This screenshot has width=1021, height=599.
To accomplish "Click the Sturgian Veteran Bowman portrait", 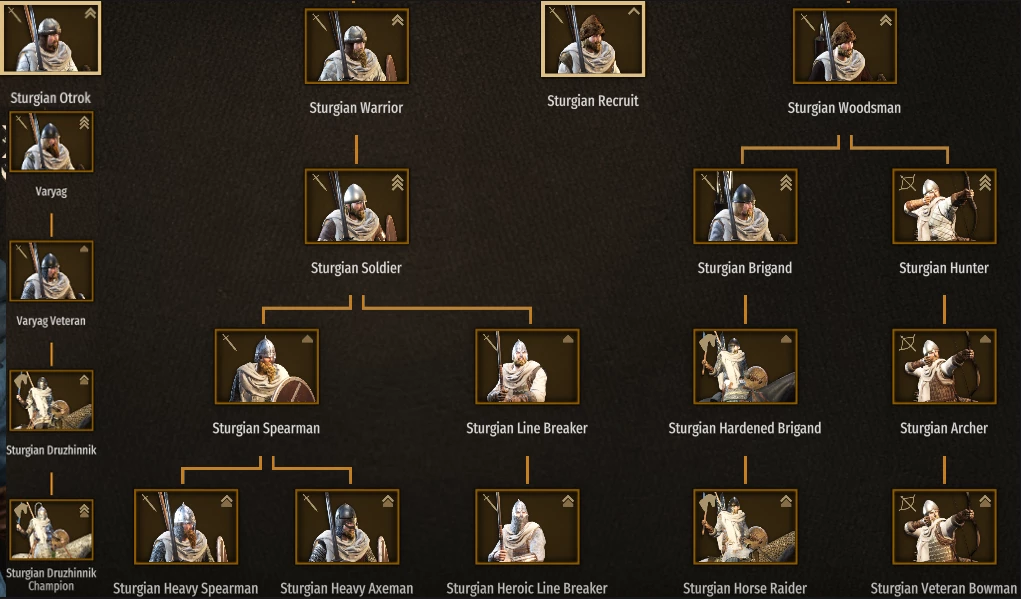I will click(x=944, y=527).
